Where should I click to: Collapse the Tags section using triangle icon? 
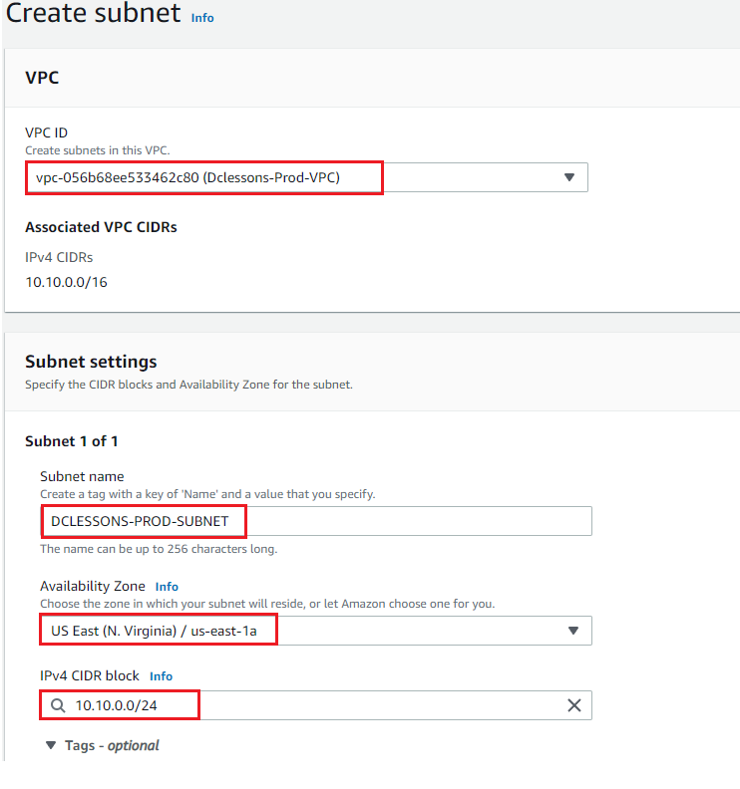(51, 745)
